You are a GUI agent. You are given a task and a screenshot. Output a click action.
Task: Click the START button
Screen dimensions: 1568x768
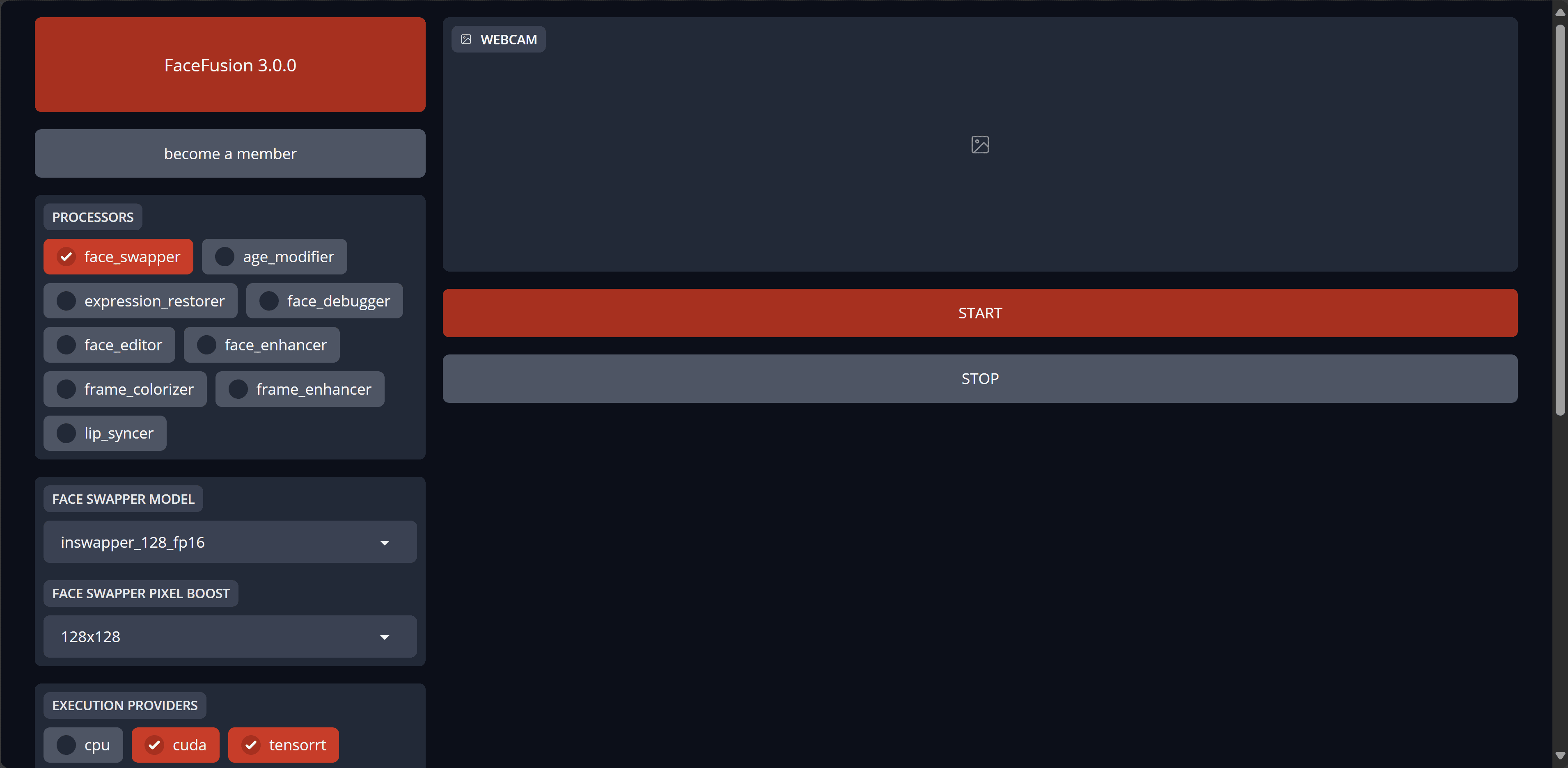click(x=980, y=313)
